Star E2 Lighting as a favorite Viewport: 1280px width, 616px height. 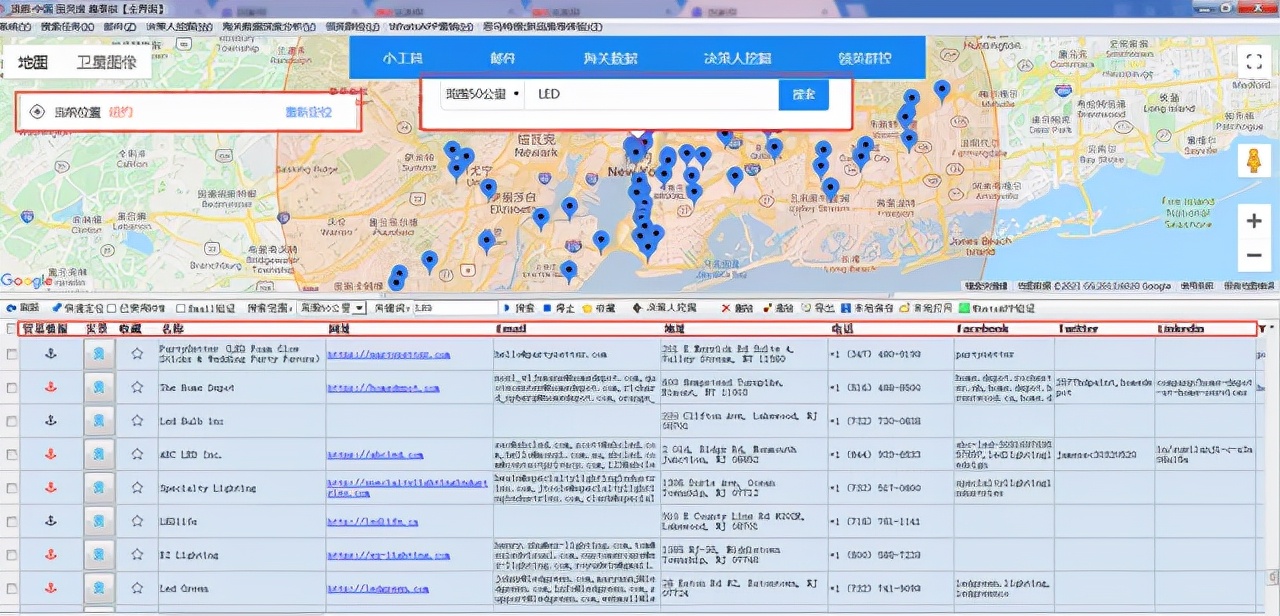tap(137, 554)
